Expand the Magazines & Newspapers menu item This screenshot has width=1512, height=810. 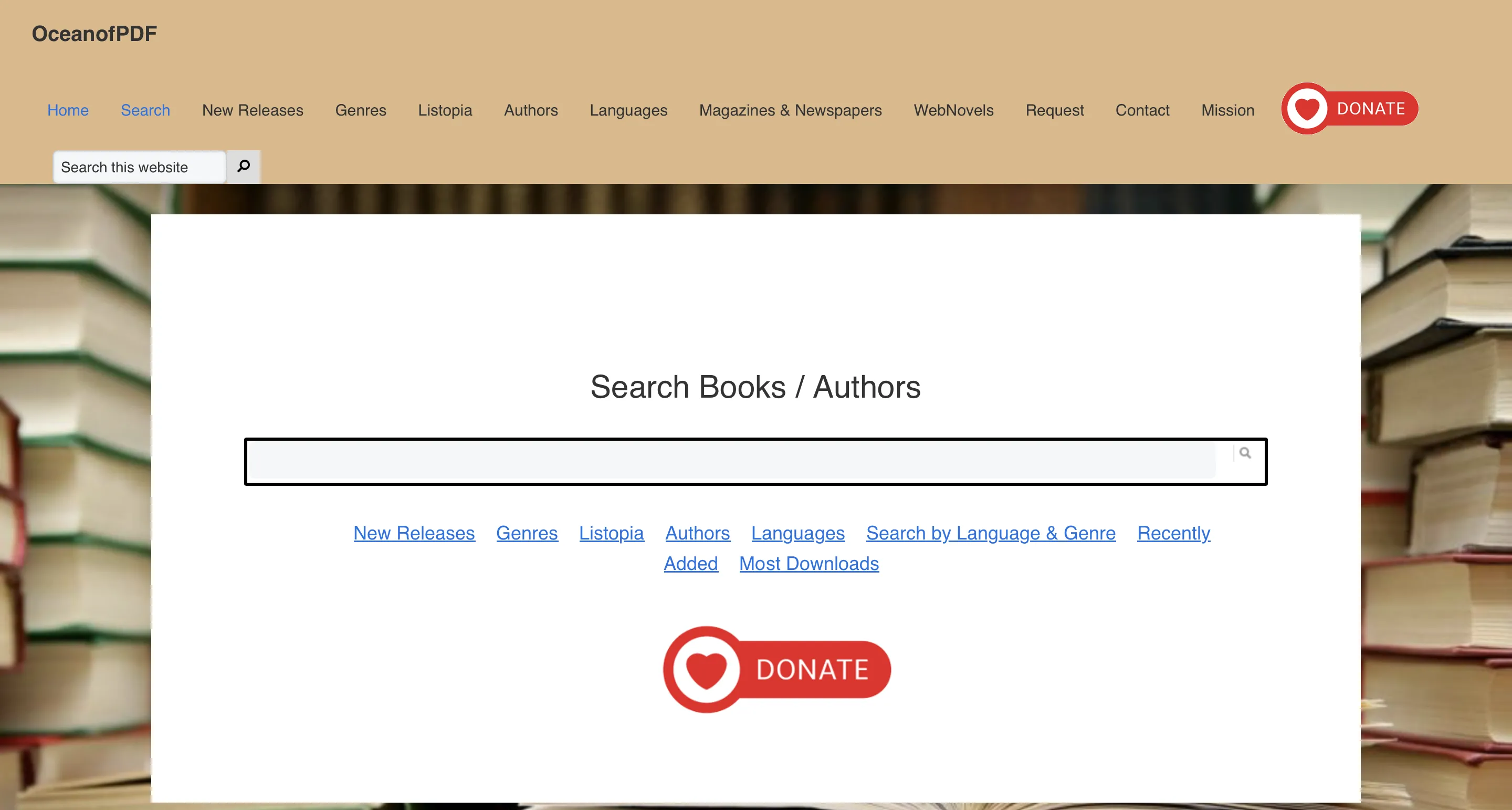pos(790,109)
